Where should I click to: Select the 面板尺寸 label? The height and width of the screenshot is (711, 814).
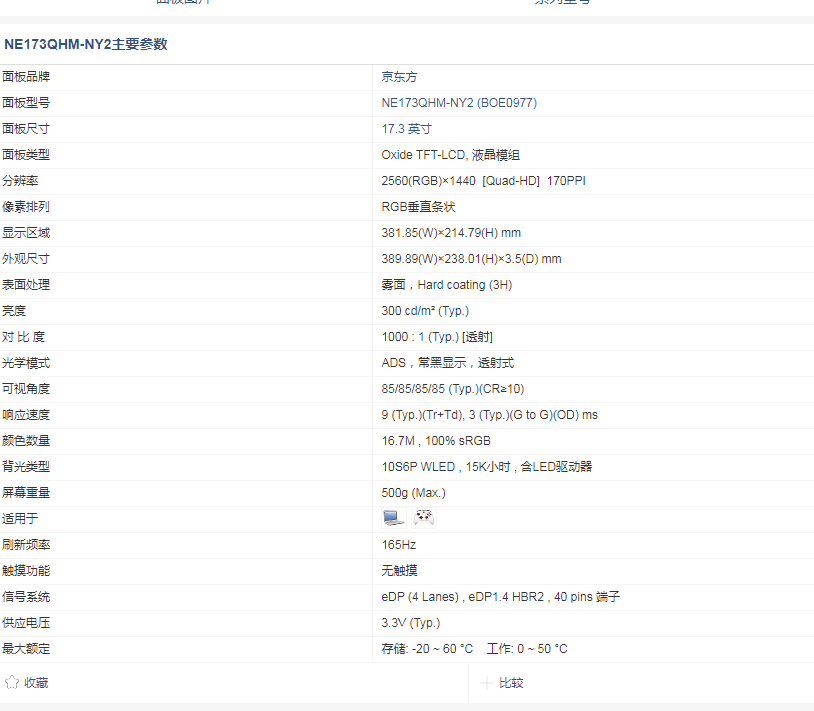point(26,129)
